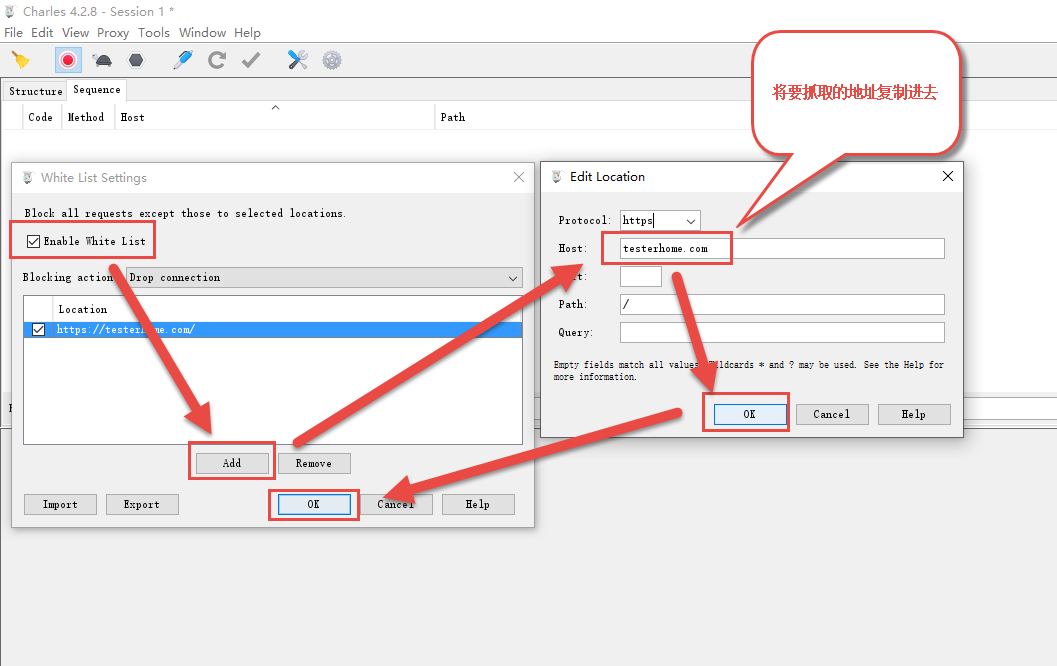Click the Path input field
1057x666 pixels.
click(x=782, y=305)
